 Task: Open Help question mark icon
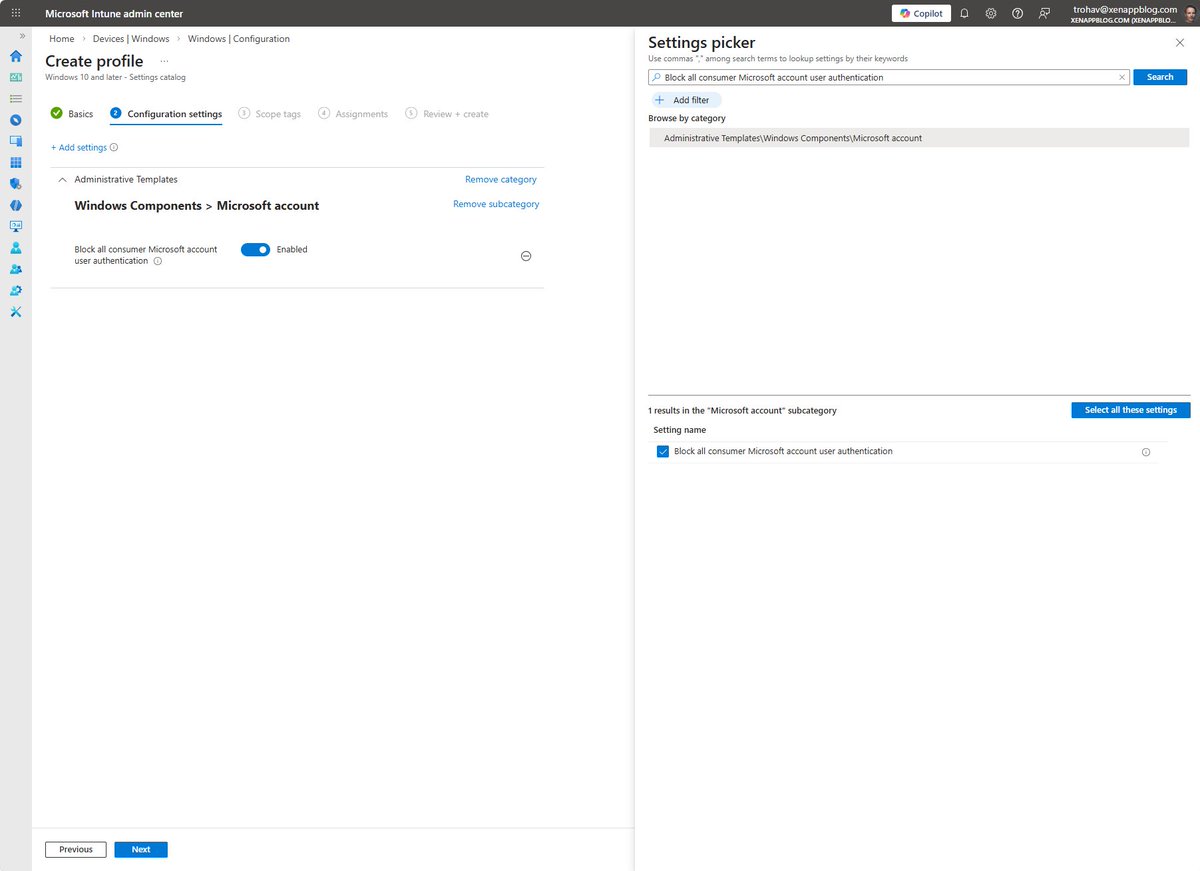(1017, 13)
